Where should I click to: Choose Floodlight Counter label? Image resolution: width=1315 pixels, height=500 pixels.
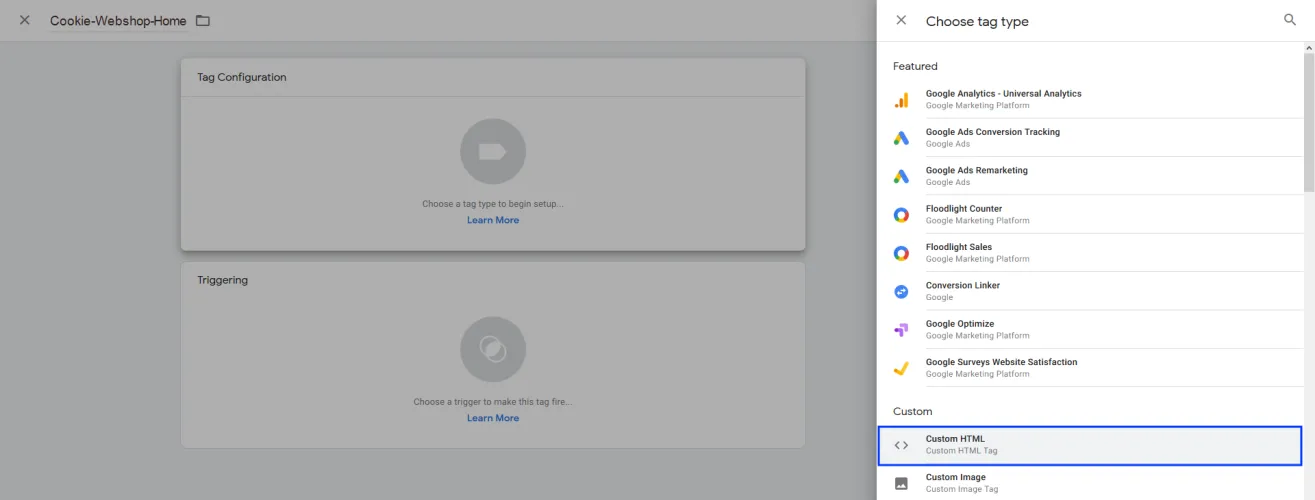[963, 209]
